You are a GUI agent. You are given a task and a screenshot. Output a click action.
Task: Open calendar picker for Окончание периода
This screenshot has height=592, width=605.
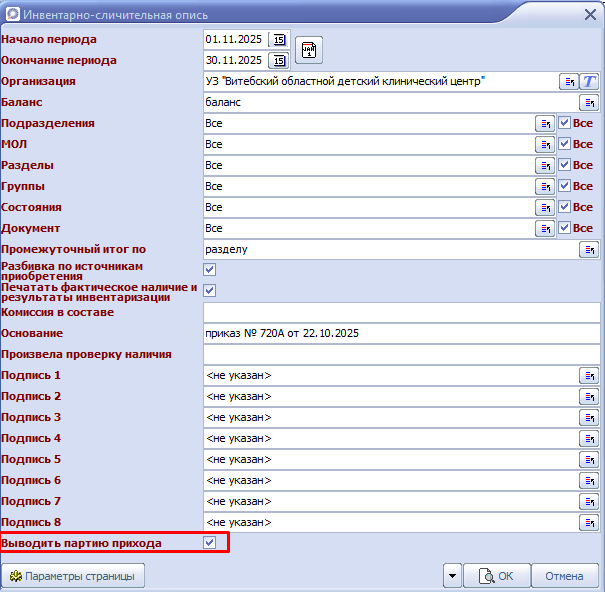[x=279, y=60]
